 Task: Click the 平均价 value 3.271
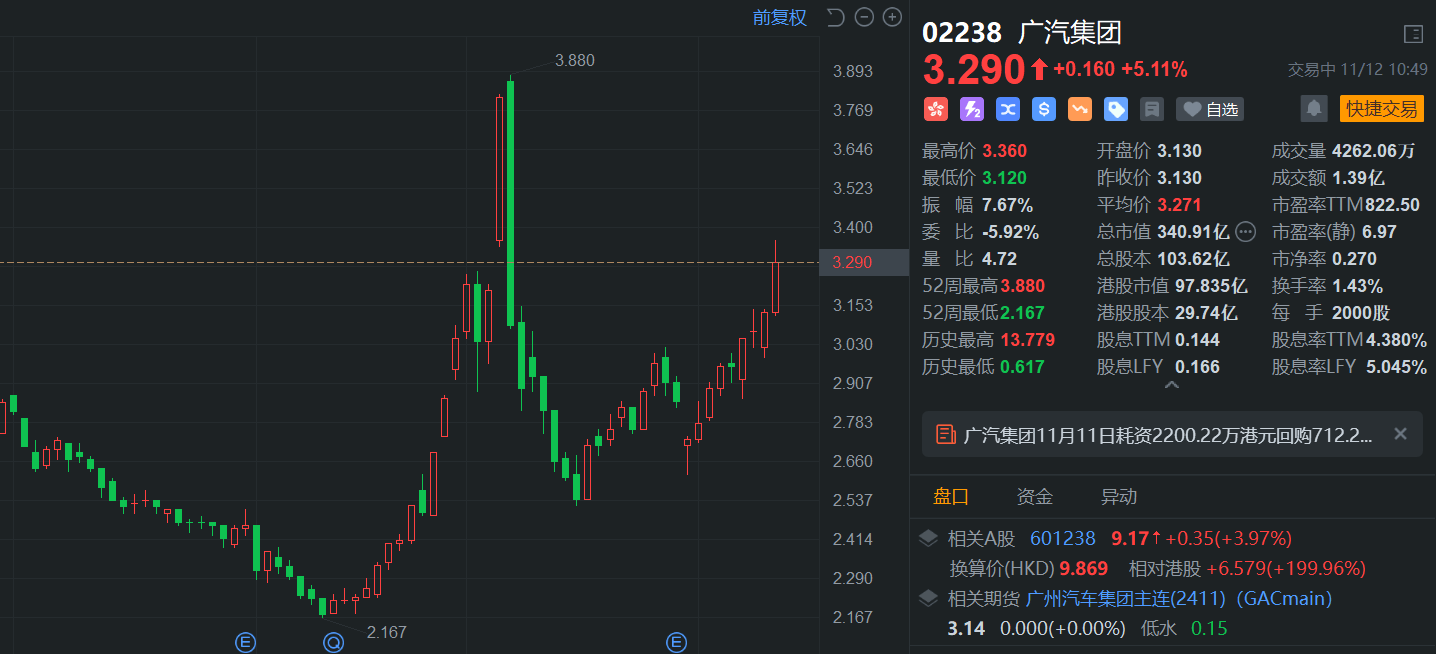point(1180,205)
